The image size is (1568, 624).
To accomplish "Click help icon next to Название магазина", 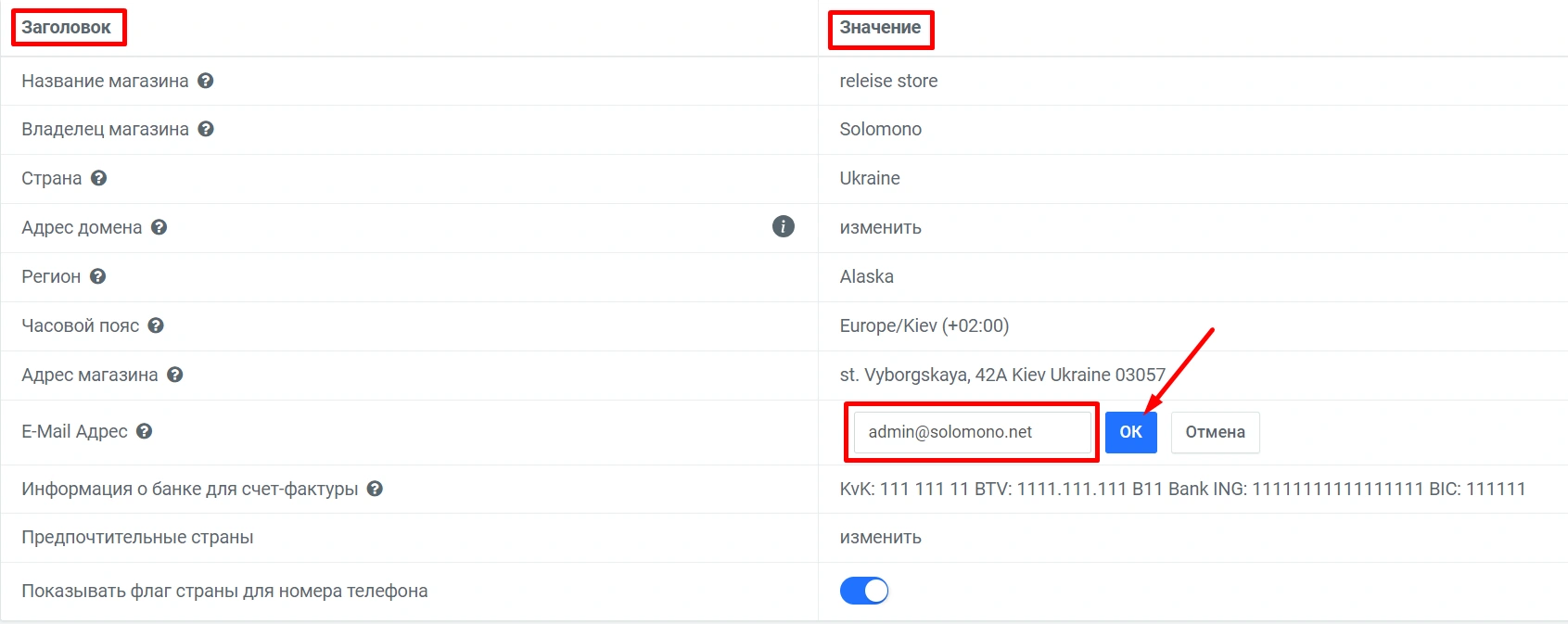I will (x=206, y=81).
